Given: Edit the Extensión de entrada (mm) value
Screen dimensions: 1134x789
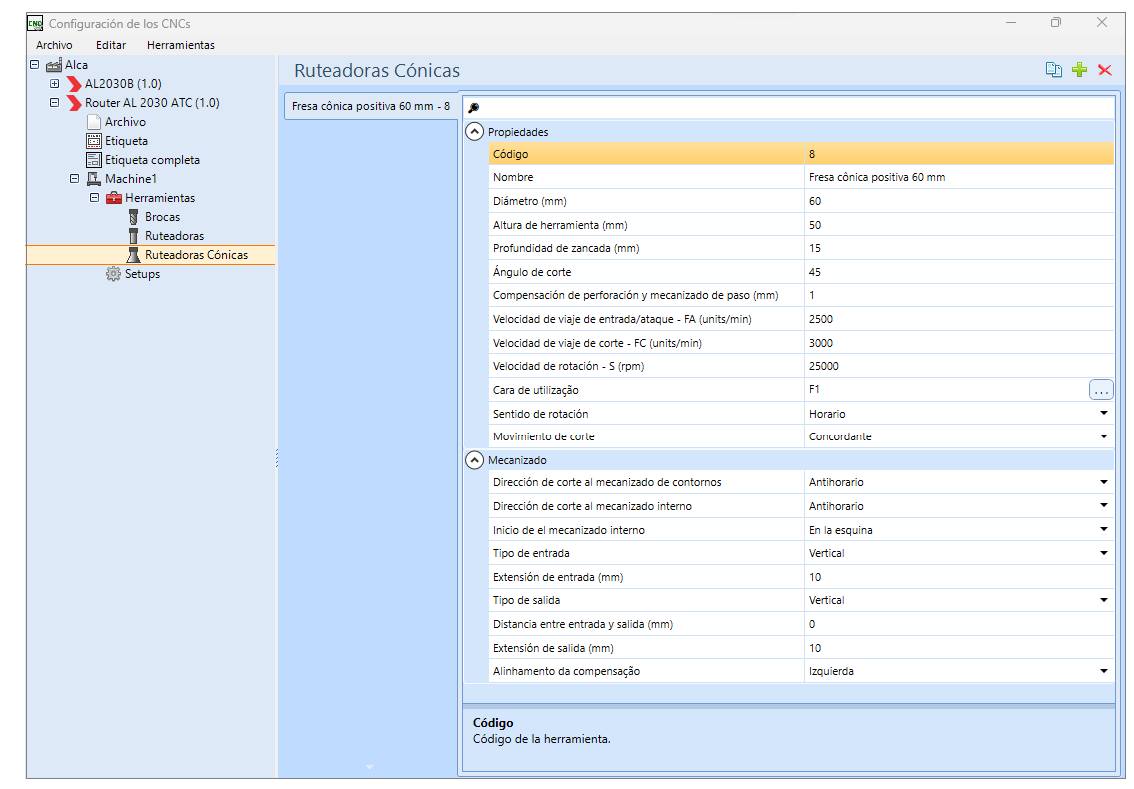Looking at the screenshot, I should (959, 577).
